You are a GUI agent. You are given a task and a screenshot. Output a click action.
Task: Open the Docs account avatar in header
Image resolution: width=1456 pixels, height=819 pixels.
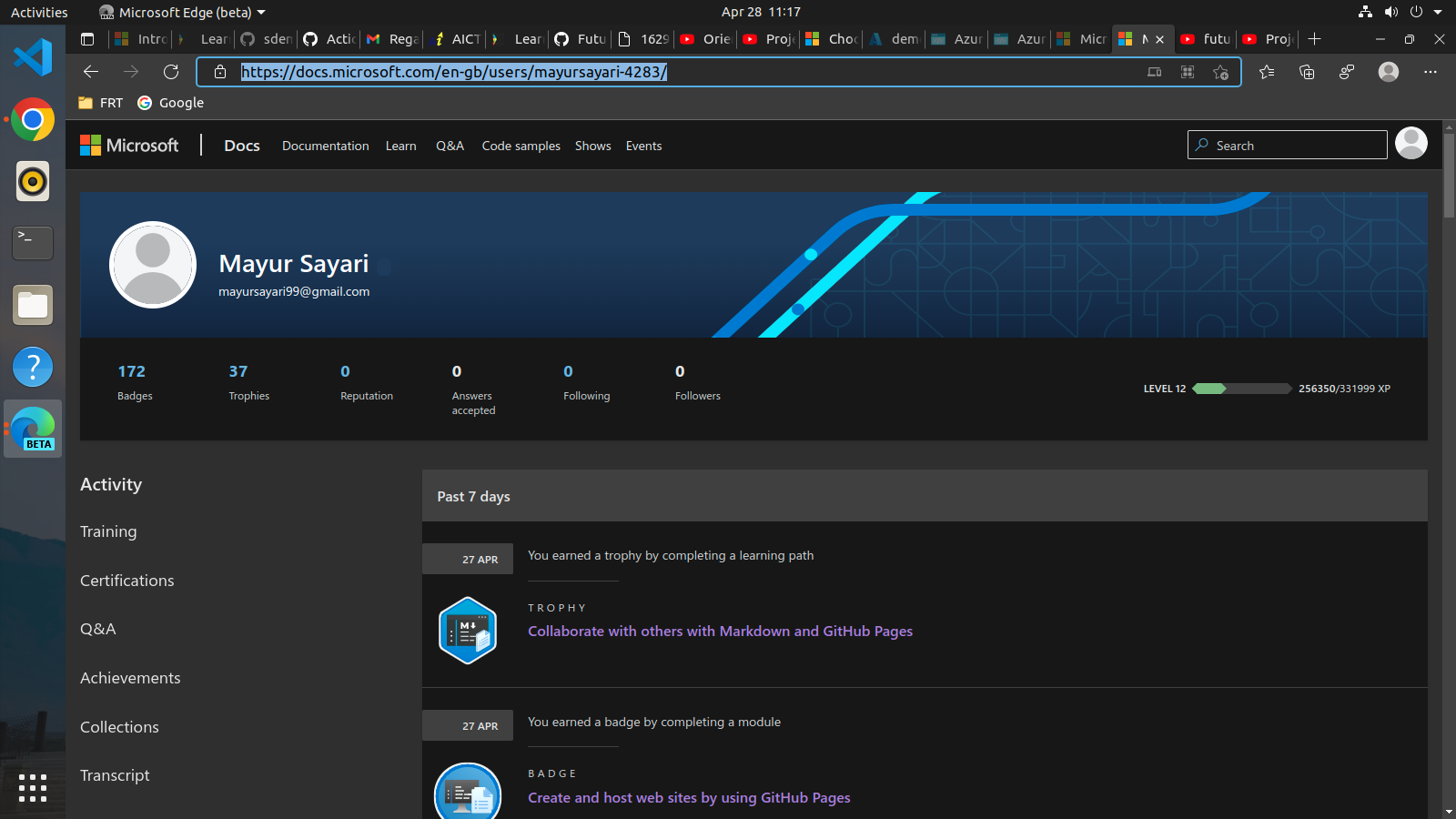pyautogui.click(x=1411, y=143)
